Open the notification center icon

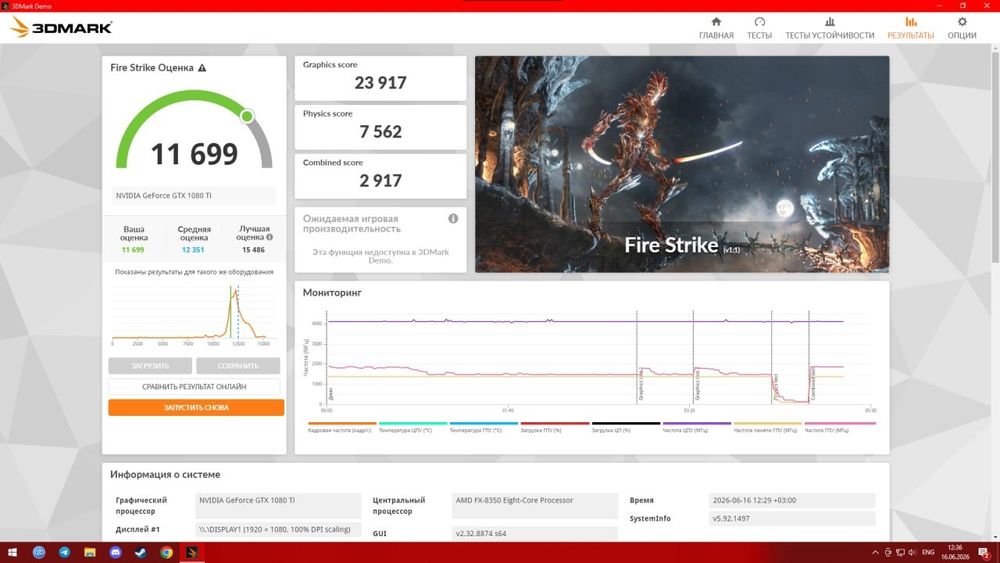coord(985,552)
